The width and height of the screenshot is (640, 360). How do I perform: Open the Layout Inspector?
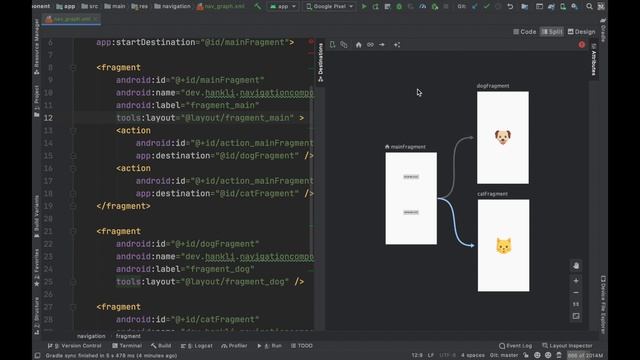coord(567,345)
